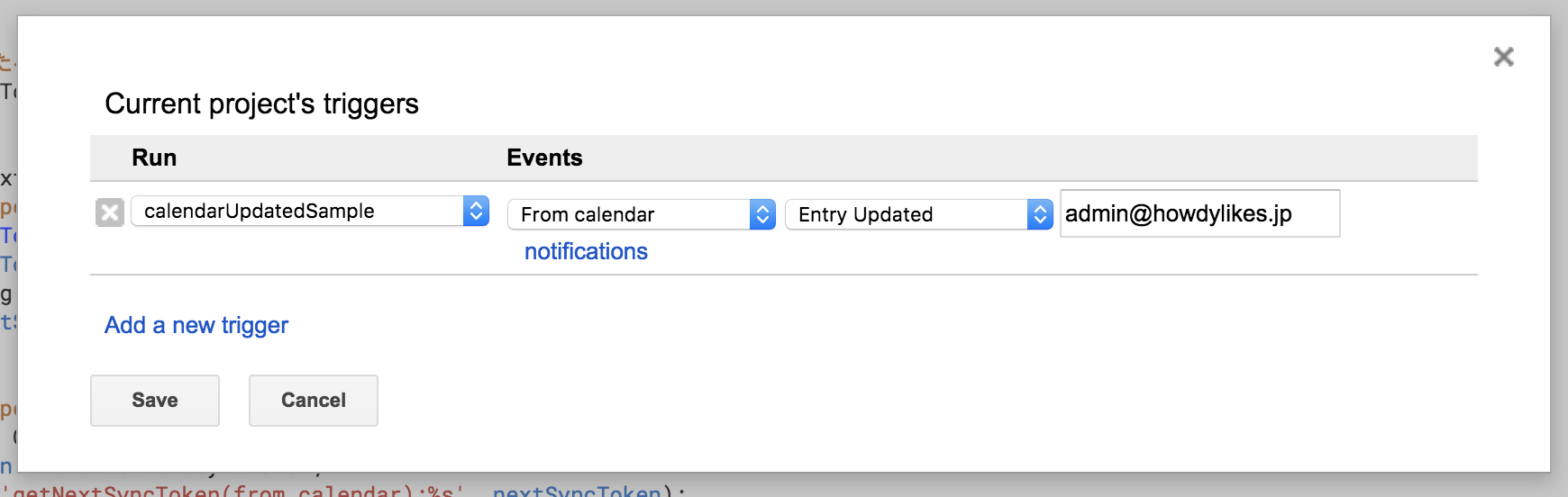Click nextSyncToken variable in the background editor

[x=577, y=491]
